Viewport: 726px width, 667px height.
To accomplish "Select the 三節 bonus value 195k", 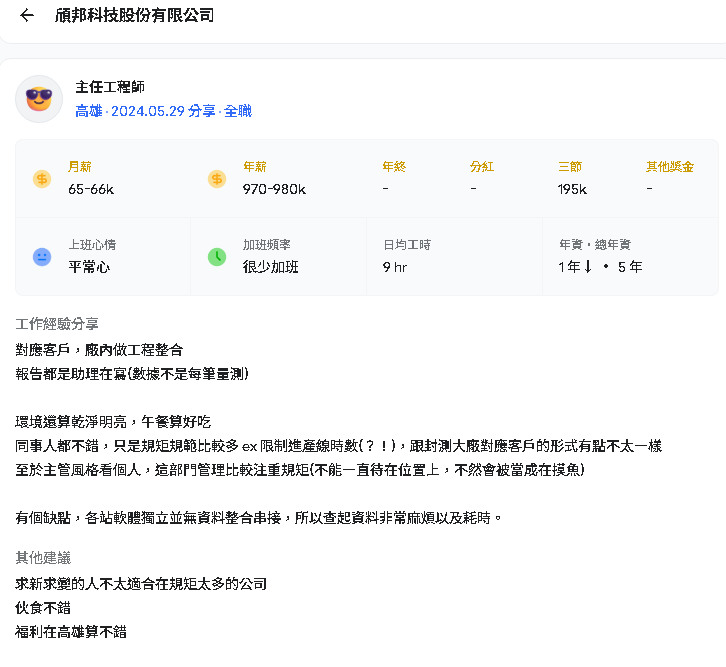I will (572, 189).
